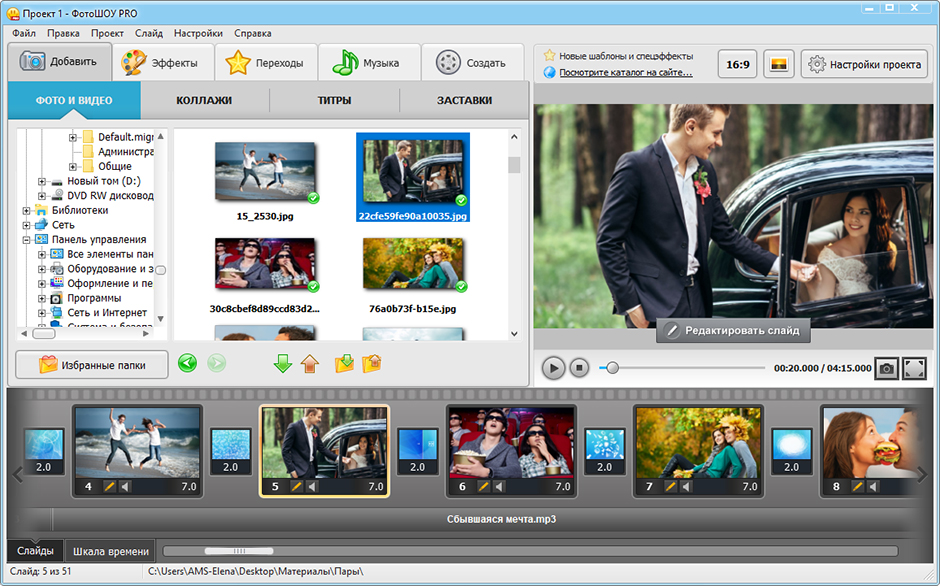Click the orange up arrow remove icon

tap(310, 363)
